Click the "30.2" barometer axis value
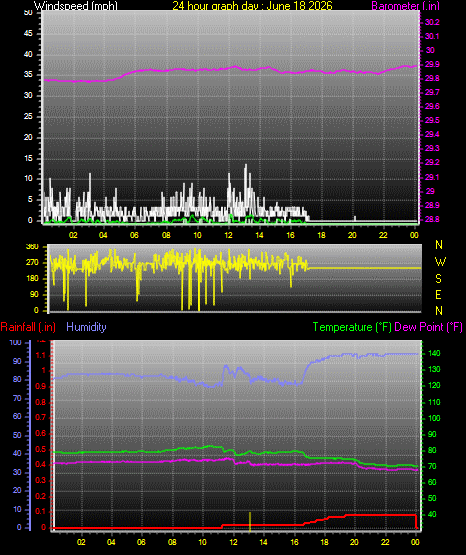Viewport: 466px width, 555px height. 432,22
